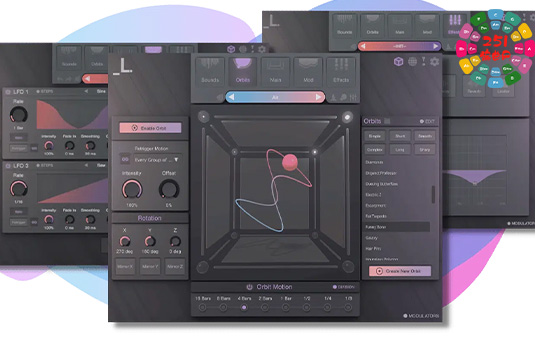Screen dimensions: 535x363
Task: Filter orbits by the Smooth tag
Action: click(x=425, y=136)
